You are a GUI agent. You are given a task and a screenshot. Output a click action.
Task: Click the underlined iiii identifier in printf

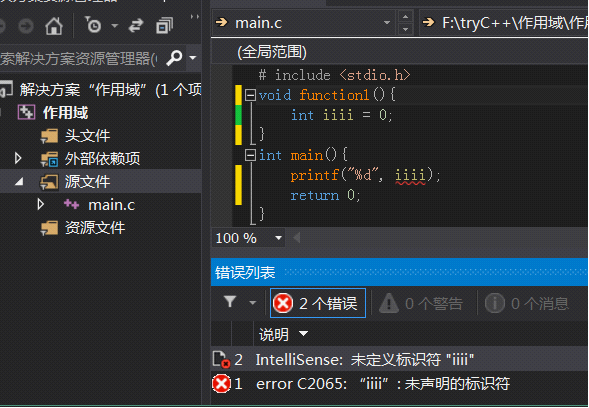410,175
